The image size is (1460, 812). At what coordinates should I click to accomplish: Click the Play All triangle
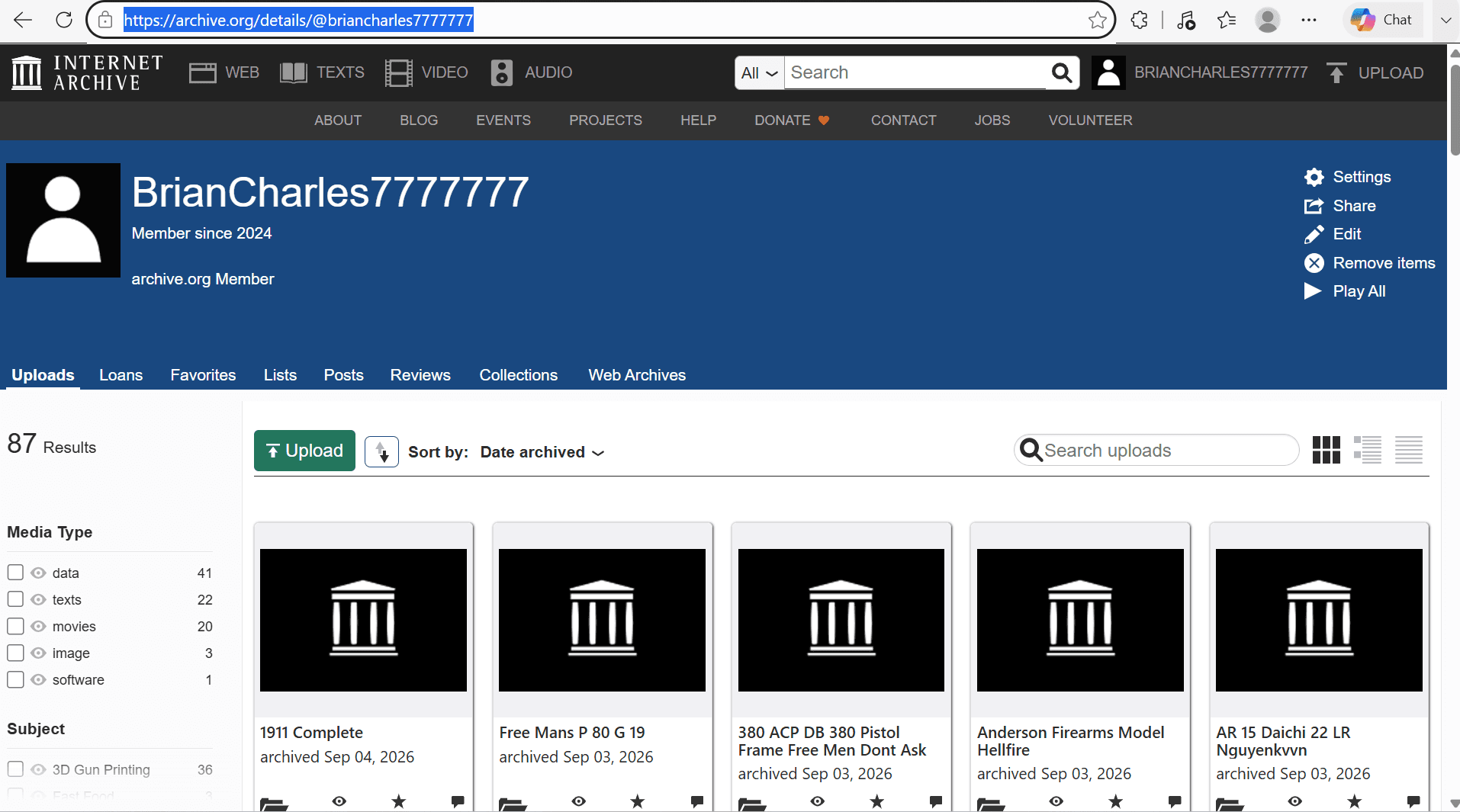click(x=1313, y=291)
